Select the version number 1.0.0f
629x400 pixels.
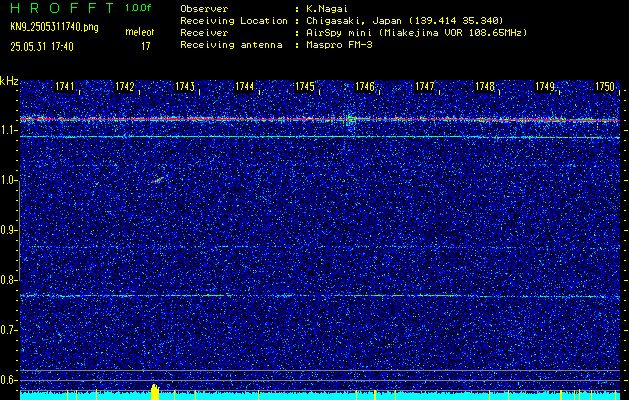(x=138, y=8)
